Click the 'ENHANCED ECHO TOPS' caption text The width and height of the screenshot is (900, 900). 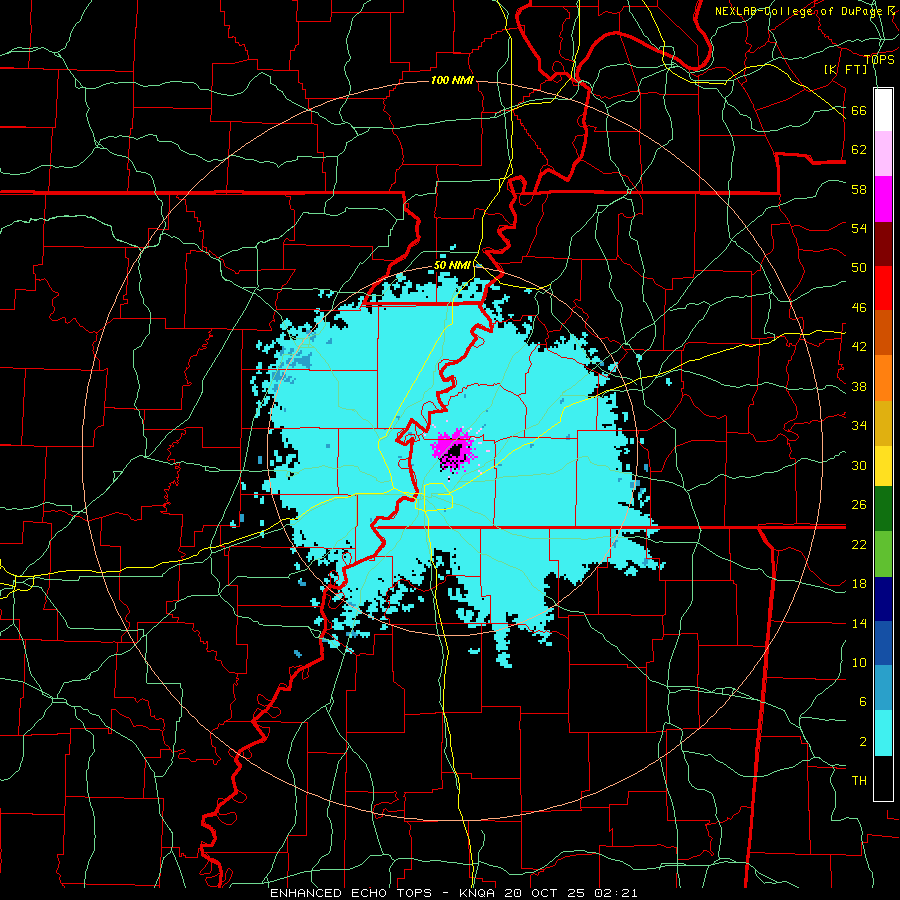pos(351,893)
